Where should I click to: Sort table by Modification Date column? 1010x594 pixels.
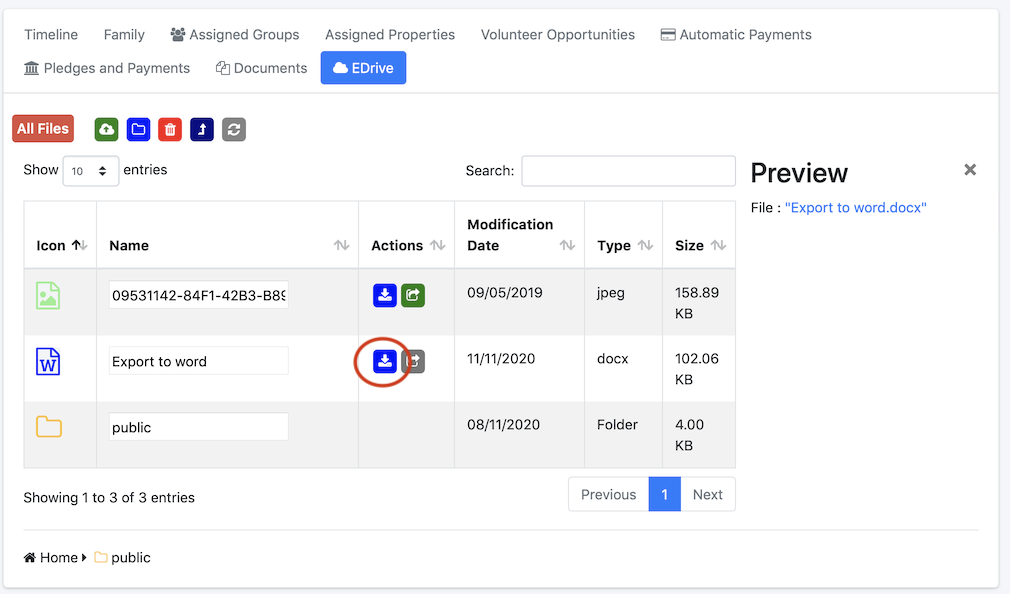(x=519, y=235)
